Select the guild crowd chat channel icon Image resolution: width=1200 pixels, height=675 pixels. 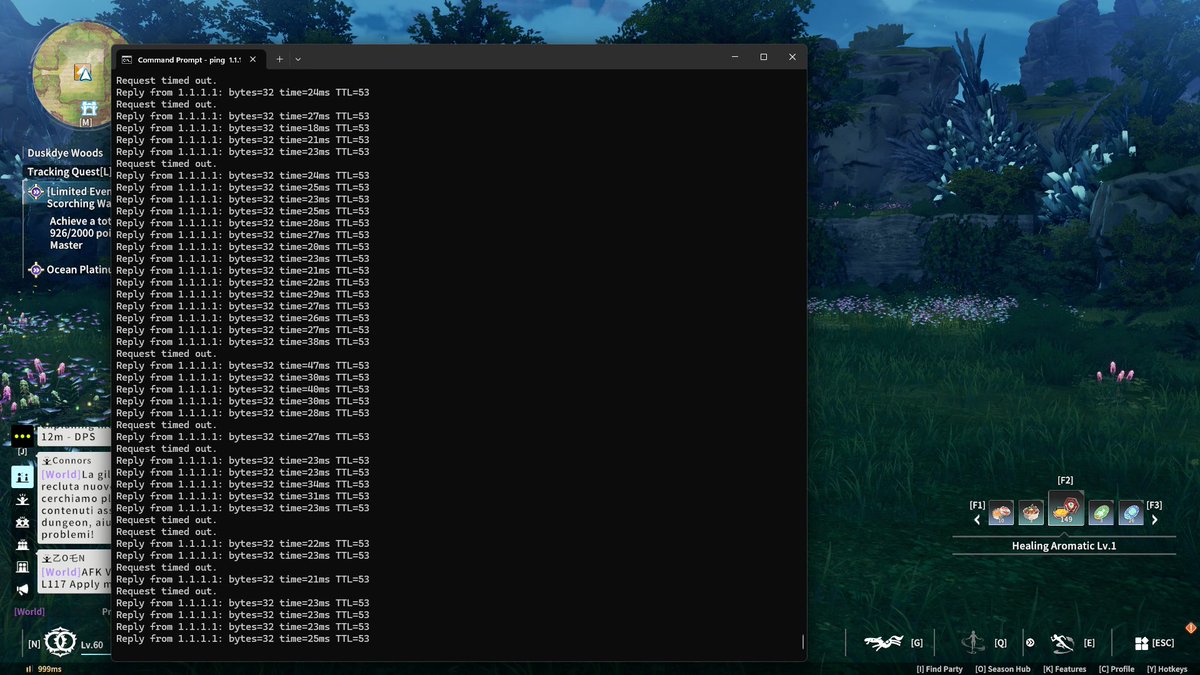tap(22, 545)
